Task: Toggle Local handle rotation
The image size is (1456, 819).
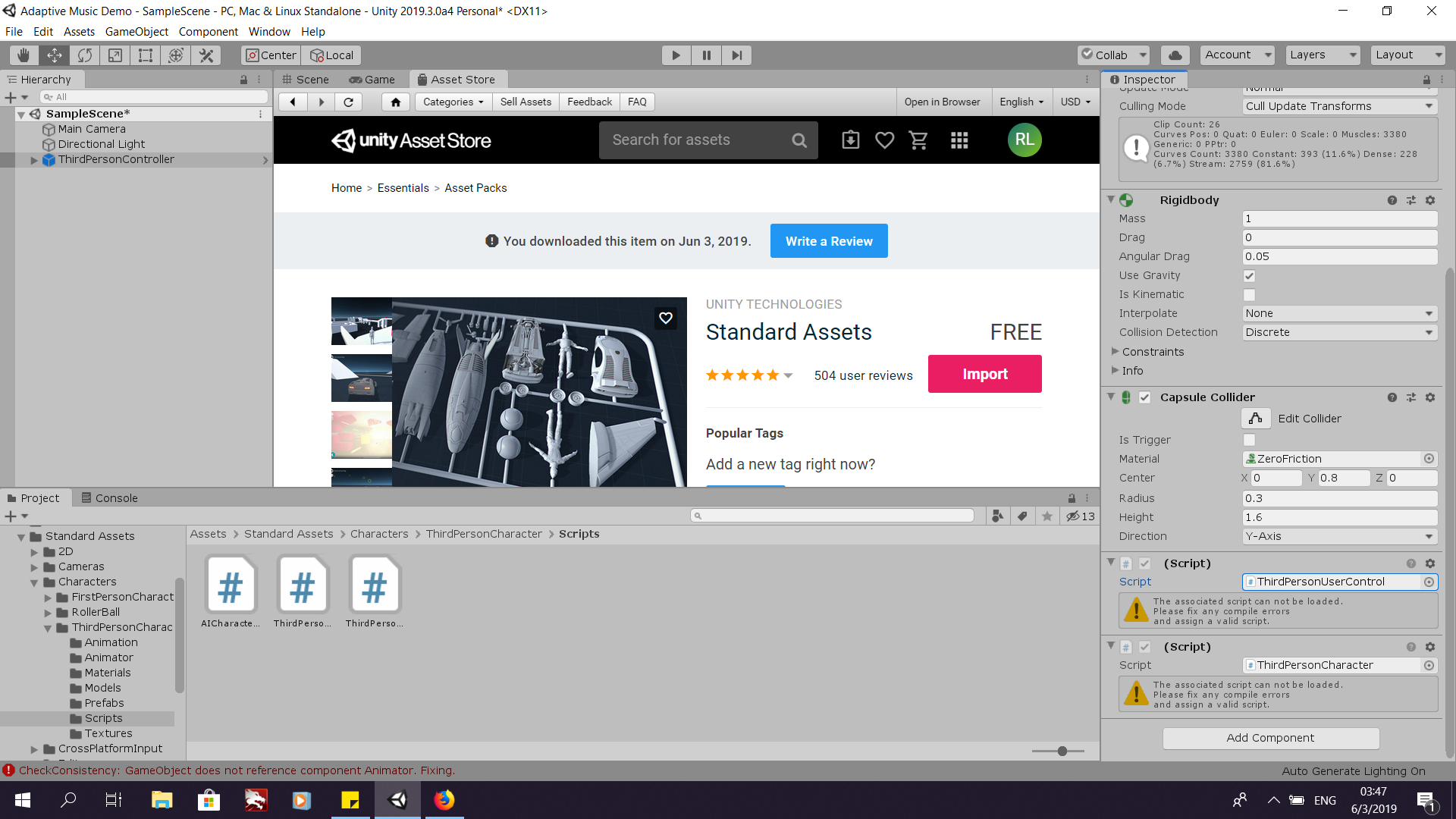Action: pos(332,55)
